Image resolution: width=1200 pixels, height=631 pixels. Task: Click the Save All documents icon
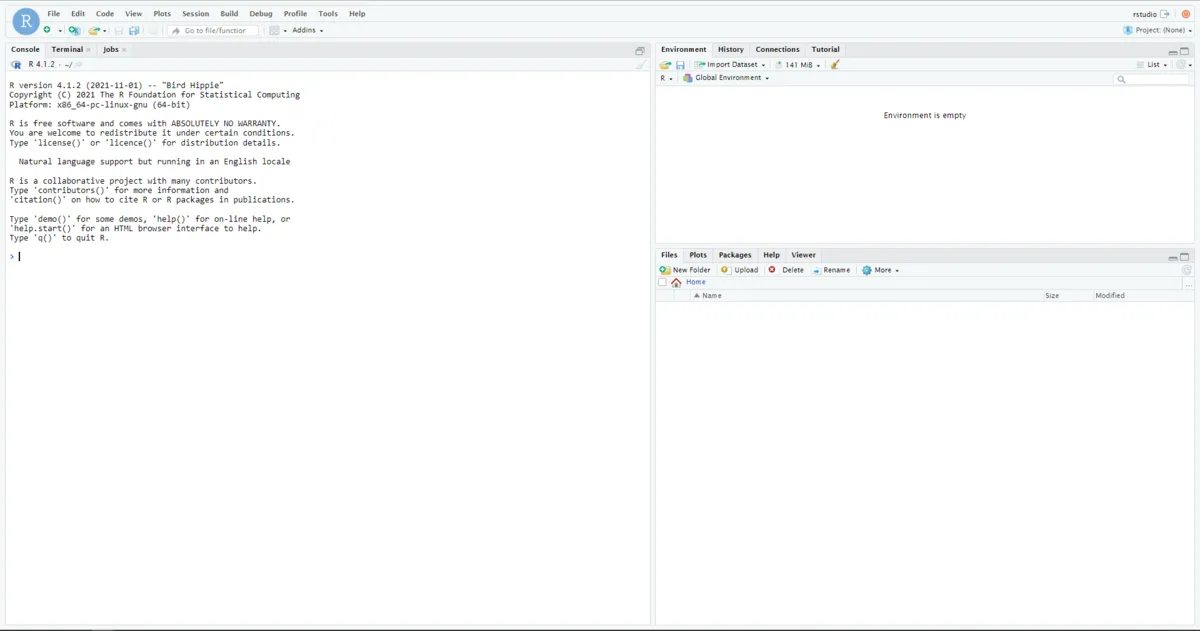(134, 31)
